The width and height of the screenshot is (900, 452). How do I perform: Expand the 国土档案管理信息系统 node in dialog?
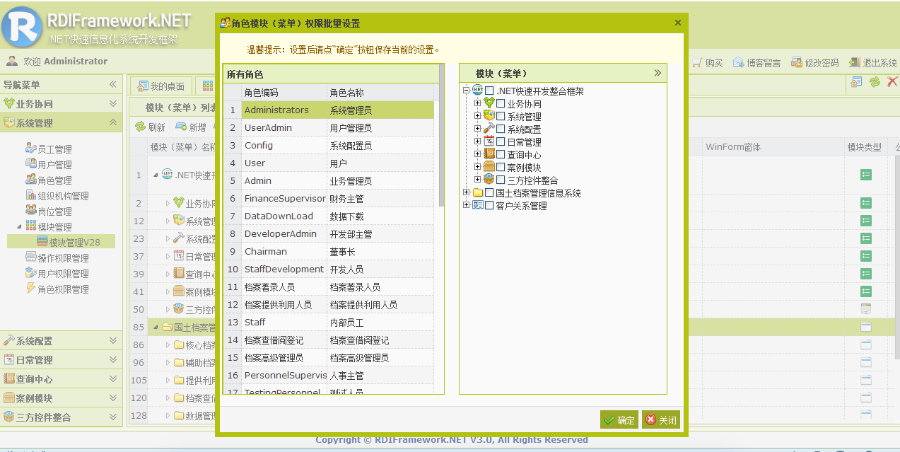point(466,192)
